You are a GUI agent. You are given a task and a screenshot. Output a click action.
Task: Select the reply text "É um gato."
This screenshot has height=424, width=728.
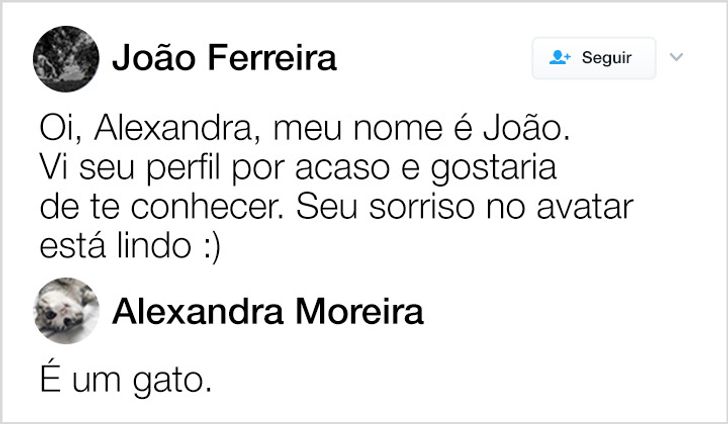click(x=126, y=379)
